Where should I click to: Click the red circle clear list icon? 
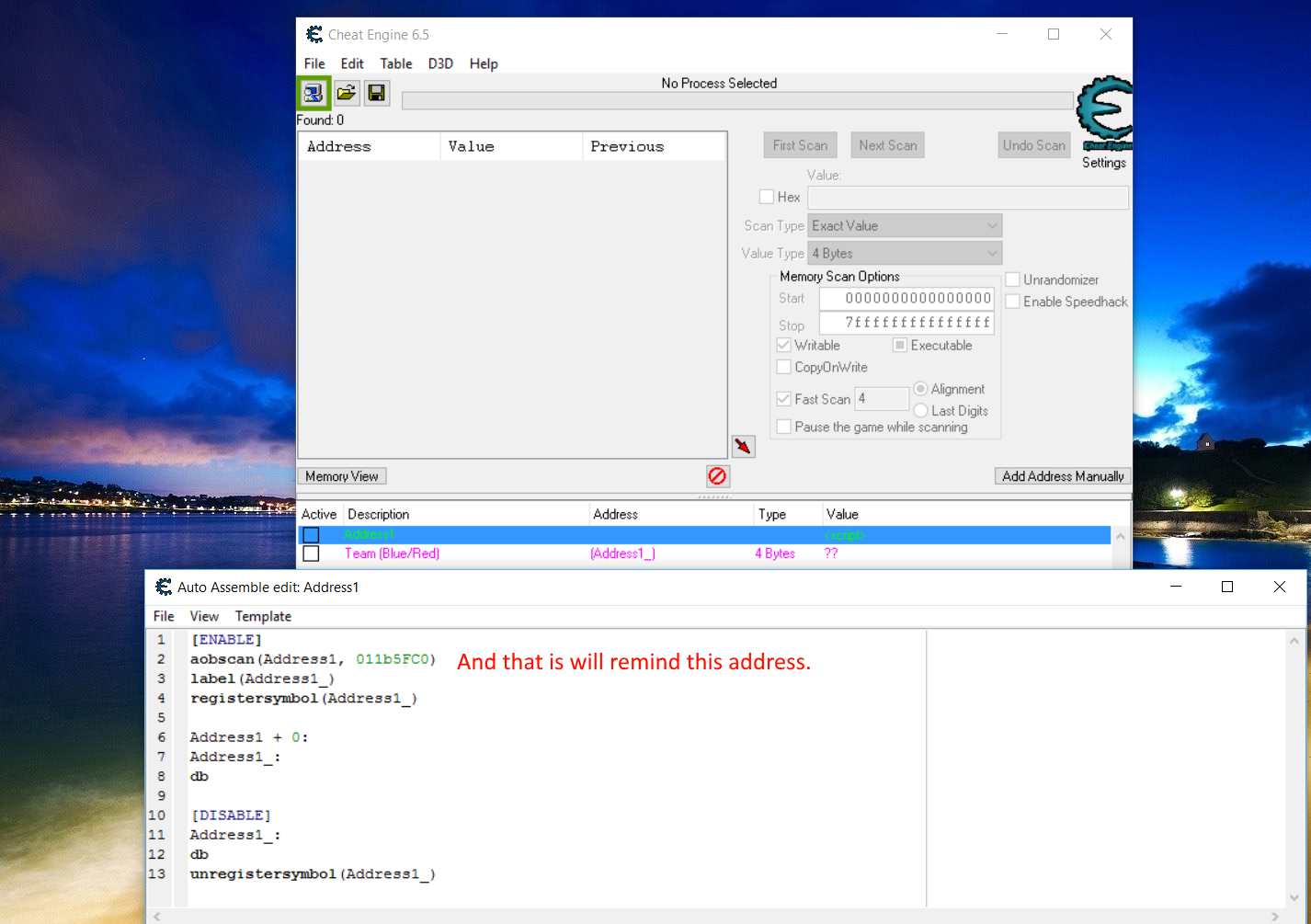pos(717,475)
